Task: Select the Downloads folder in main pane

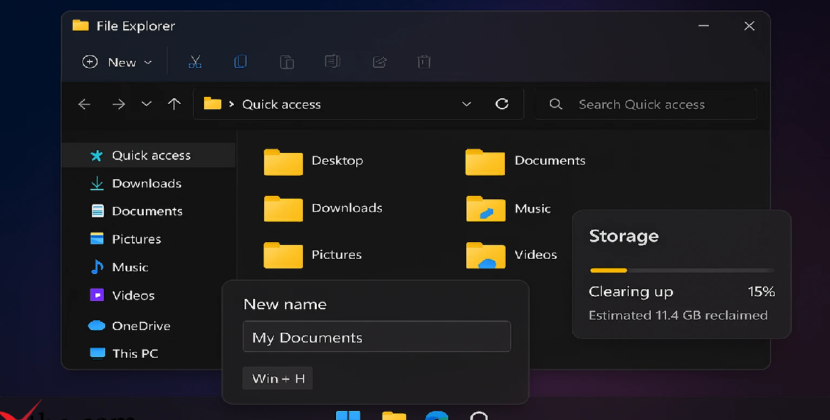Action: coord(323,208)
